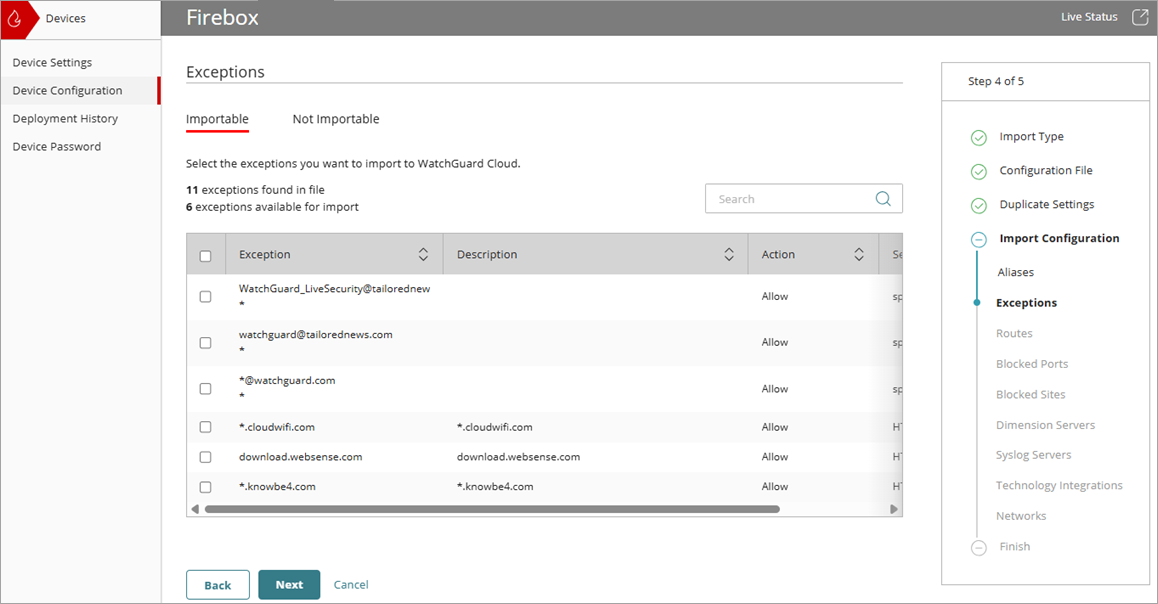Image resolution: width=1158 pixels, height=604 pixels.
Task: Select Technology Integrations step in wizard
Action: 1059,486
